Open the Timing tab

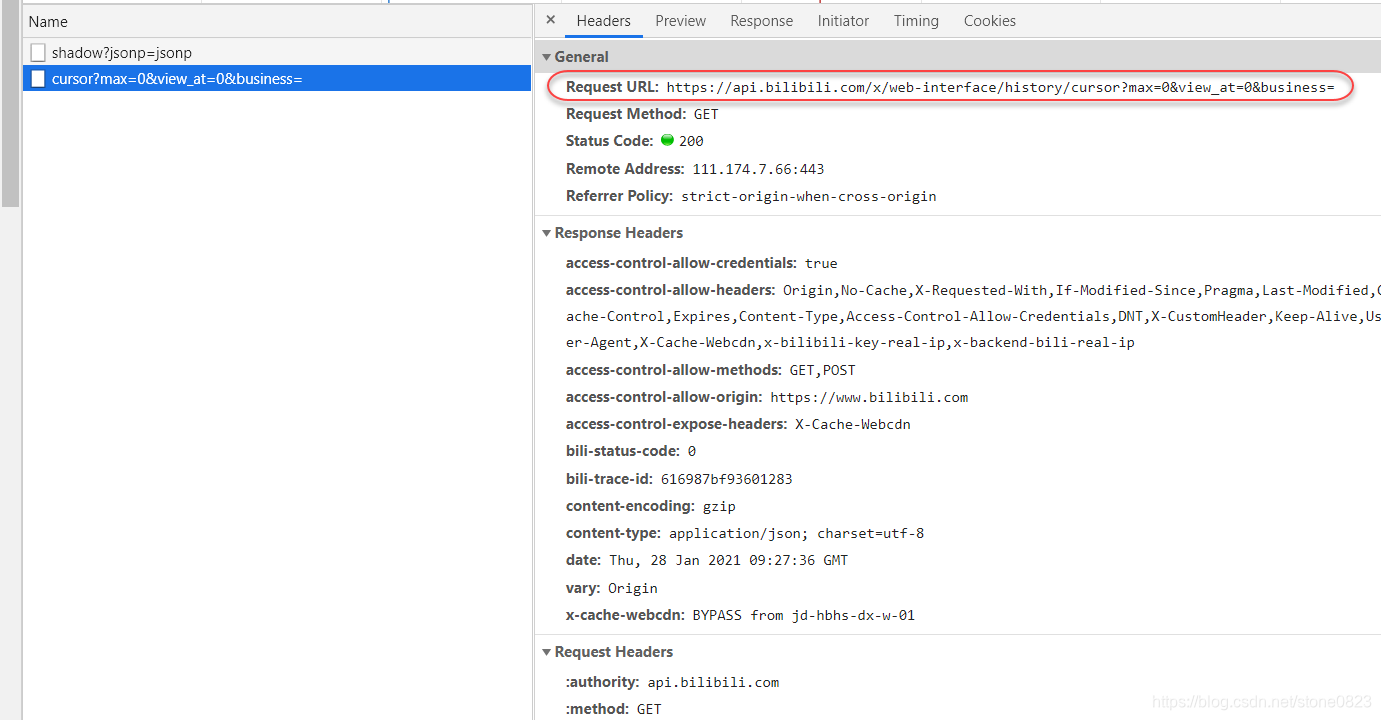916,20
